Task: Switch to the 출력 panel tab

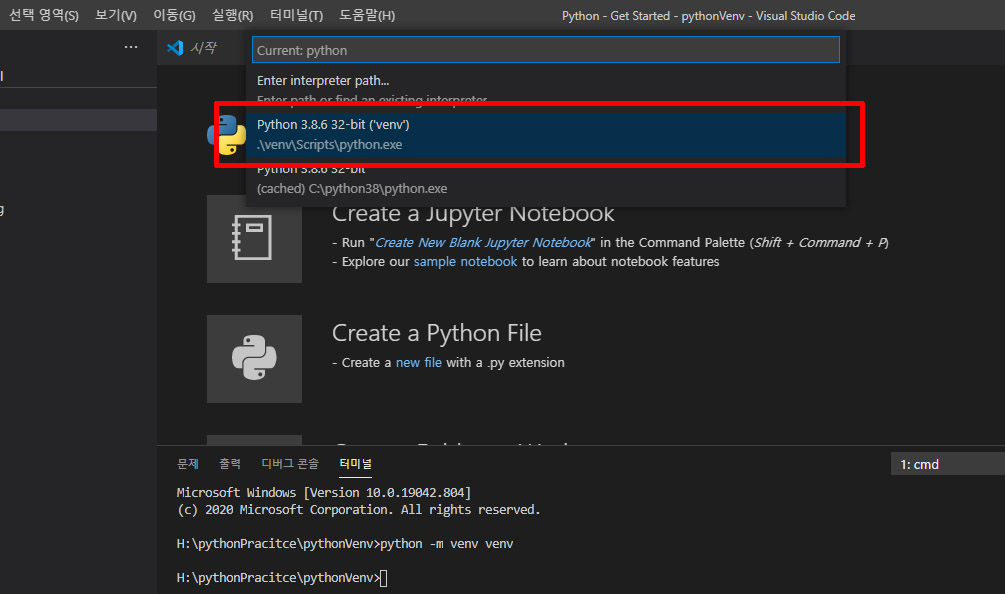Action: (231, 463)
